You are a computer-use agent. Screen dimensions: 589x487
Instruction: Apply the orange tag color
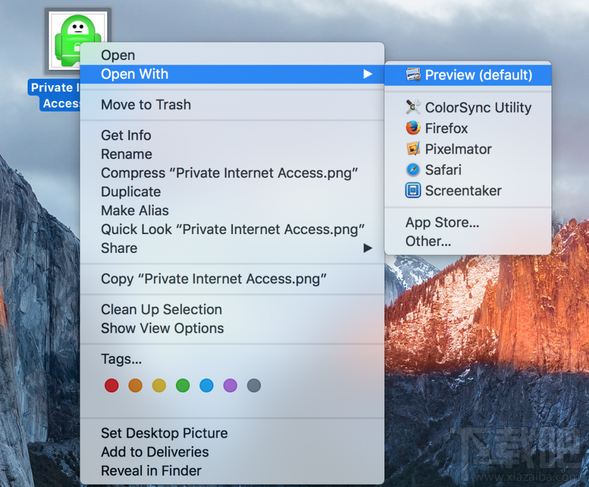[x=135, y=386]
